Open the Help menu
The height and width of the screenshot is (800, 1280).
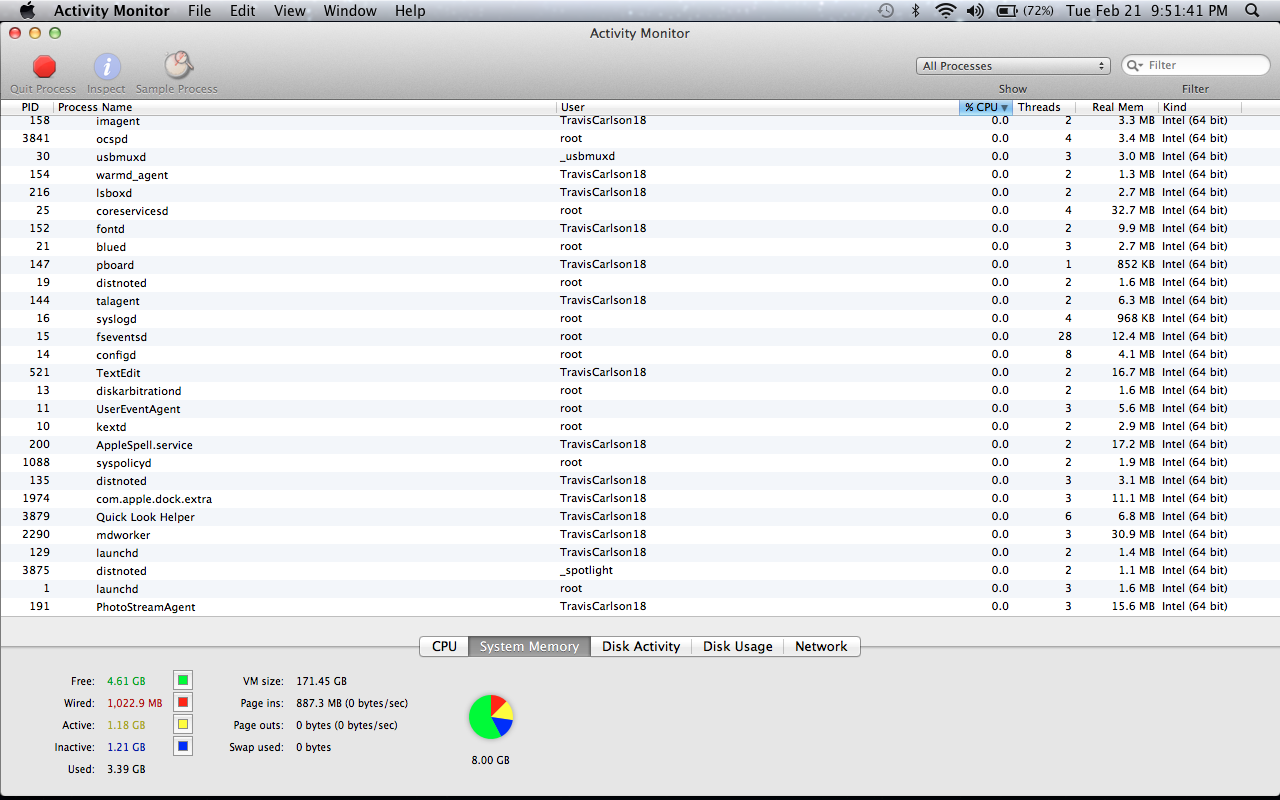click(x=410, y=11)
